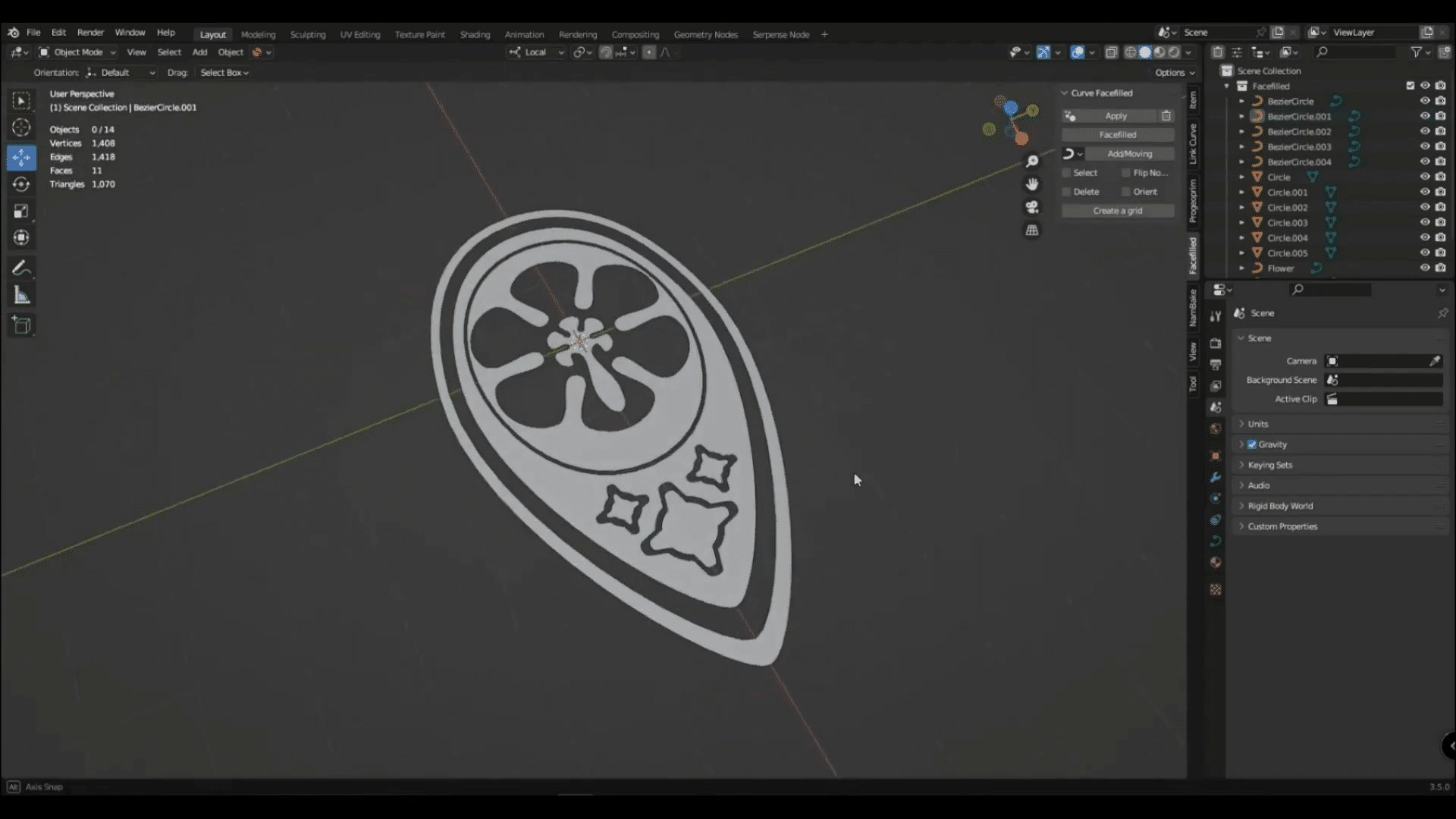Open the Render menu
Viewport: 1456px width, 819px height.
(x=90, y=33)
